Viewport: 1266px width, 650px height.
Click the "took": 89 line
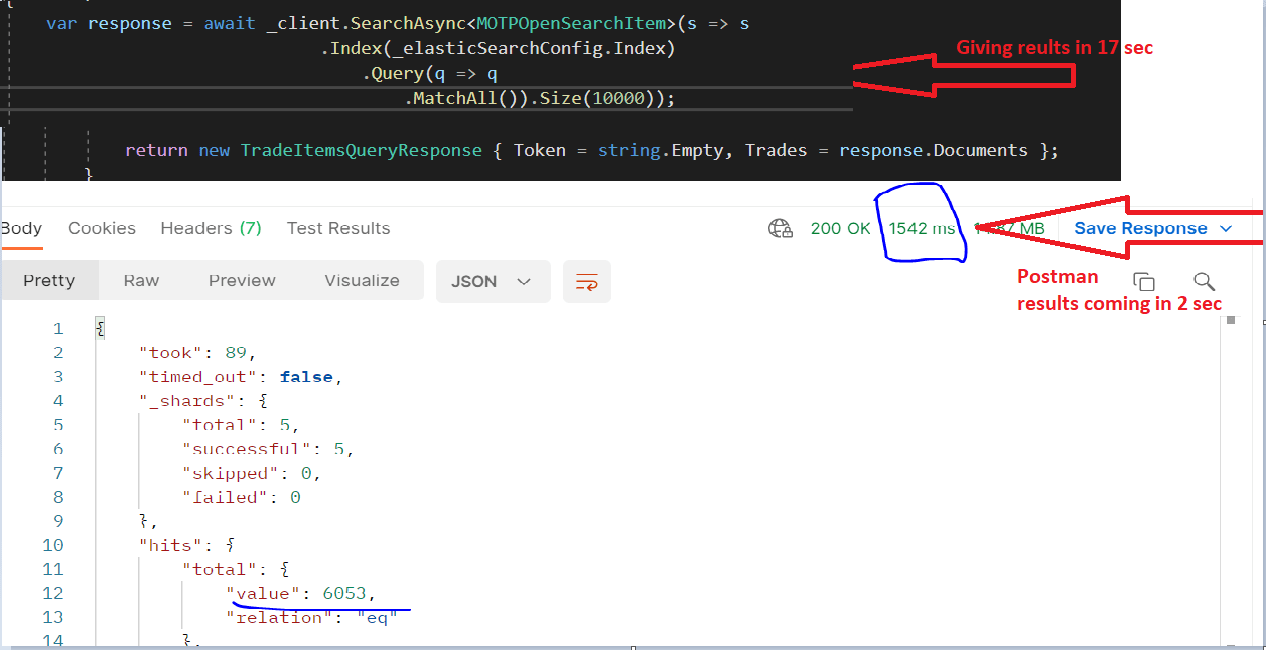click(198, 353)
